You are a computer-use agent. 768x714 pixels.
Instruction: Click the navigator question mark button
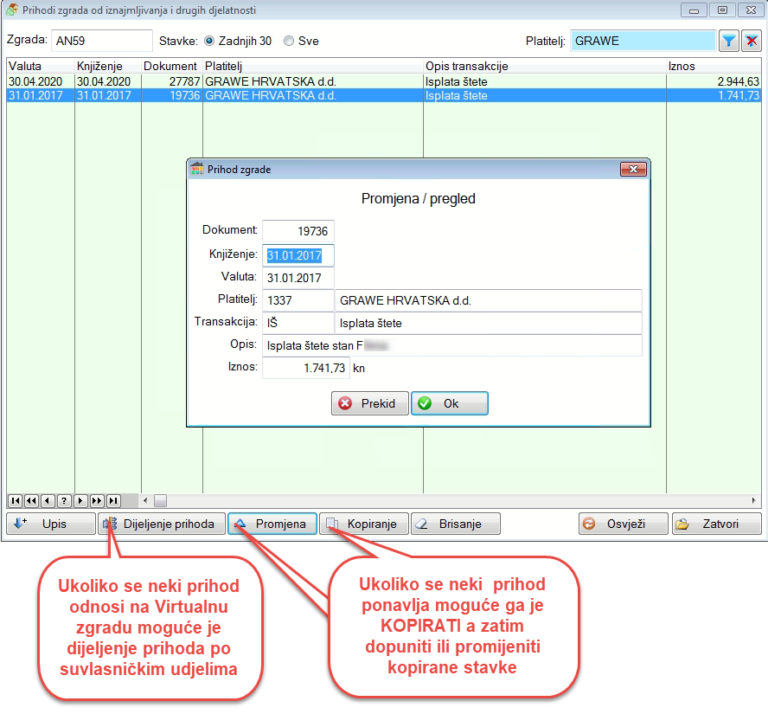tap(64, 500)
